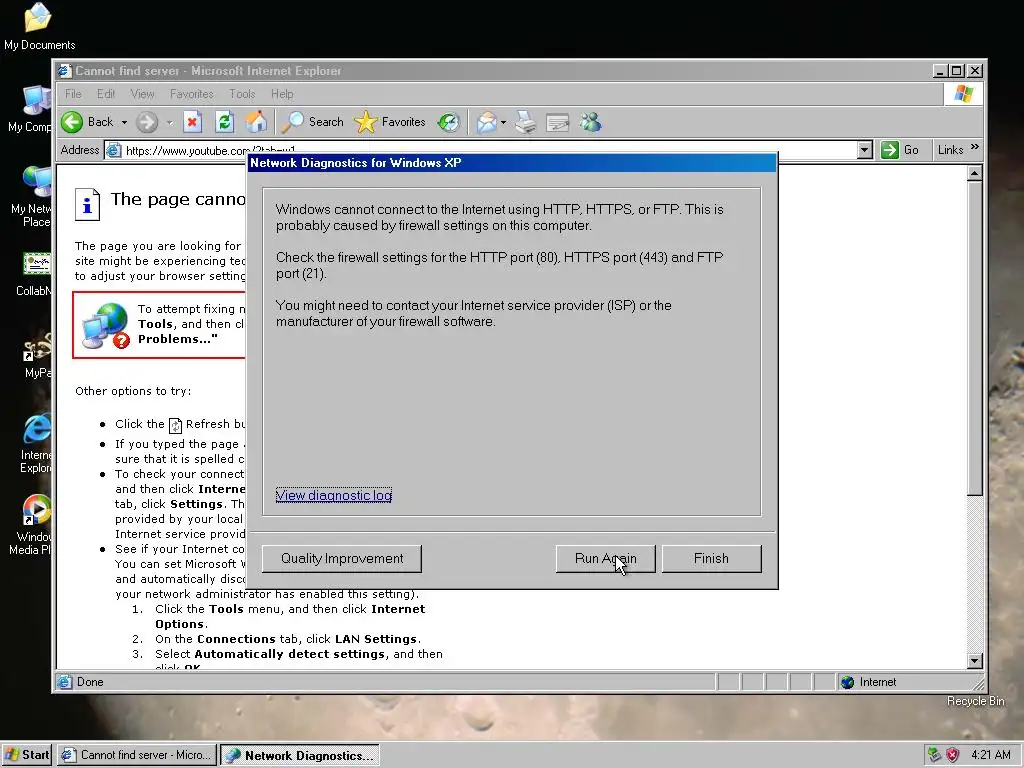Open the Mail button dropdown arrow
Image resolution: width=1024 pixels, height=768 pixels.
pos(503,122)
